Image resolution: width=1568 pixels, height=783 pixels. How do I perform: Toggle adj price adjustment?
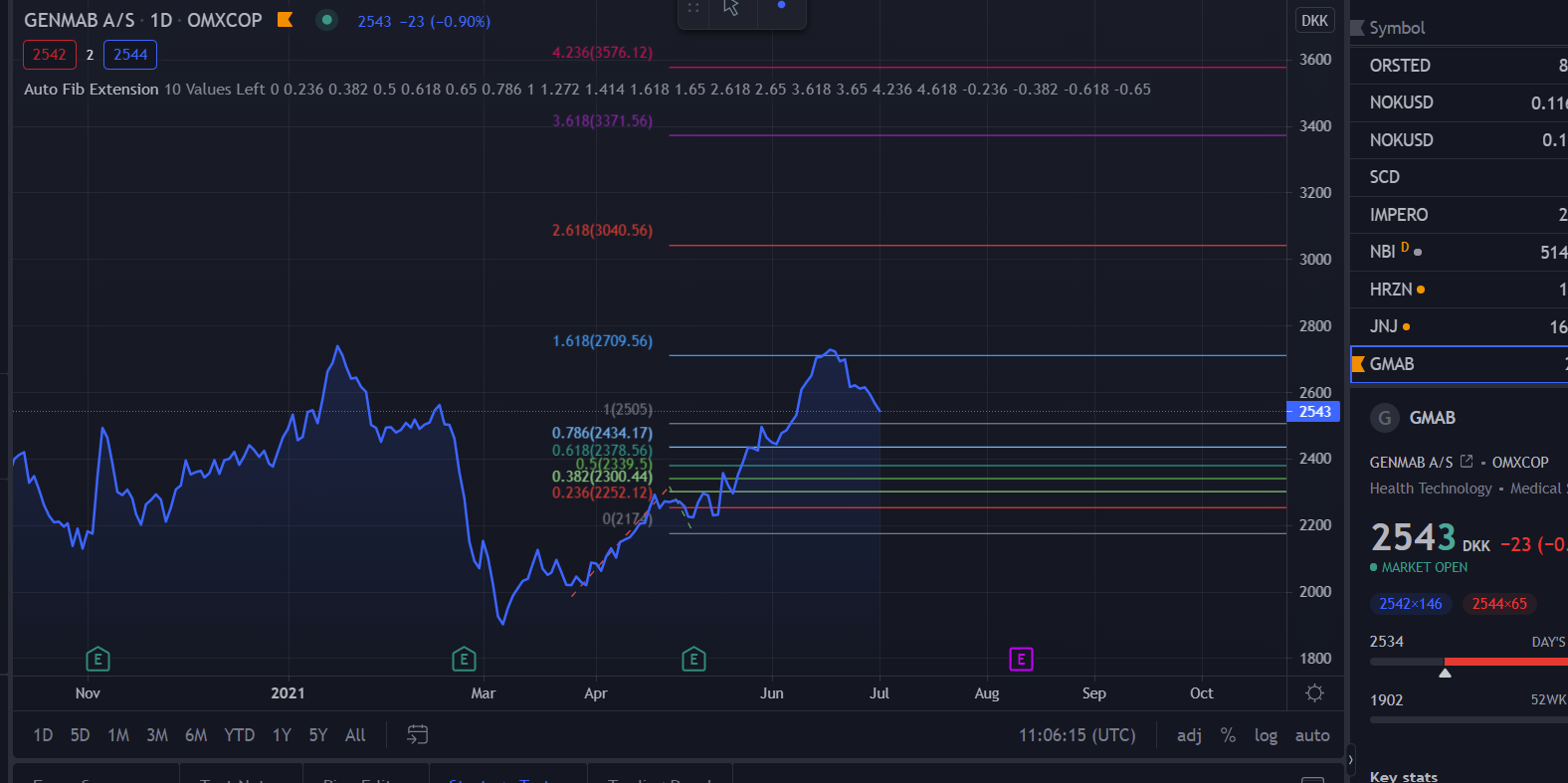(x=1189, y=735)
